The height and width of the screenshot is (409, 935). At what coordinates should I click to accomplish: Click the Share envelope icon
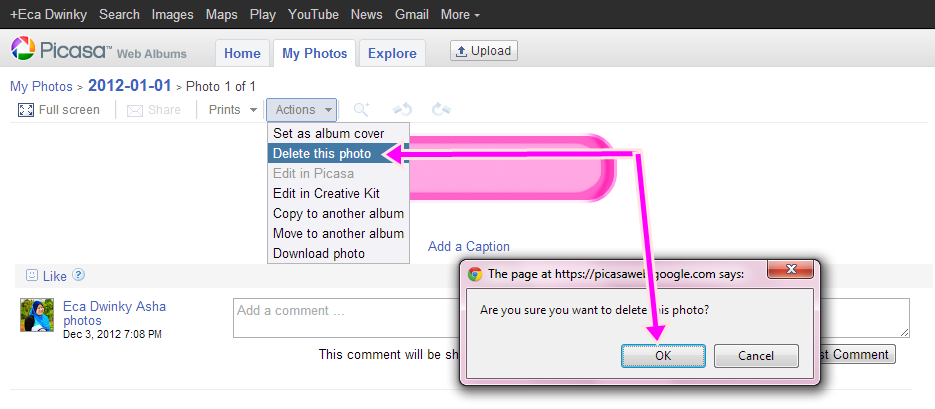[x=135, y=111]
